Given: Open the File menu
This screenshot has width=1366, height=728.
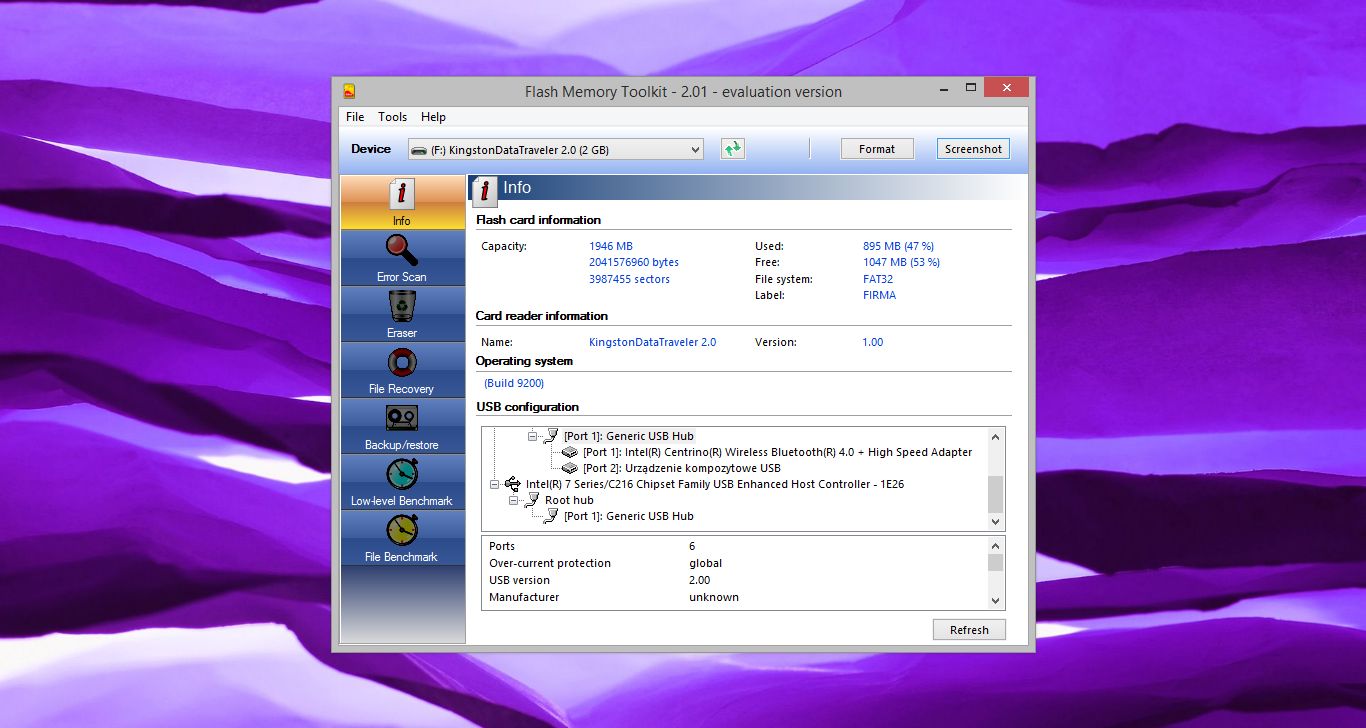Looking at the screenshot, I should point(355,117).
